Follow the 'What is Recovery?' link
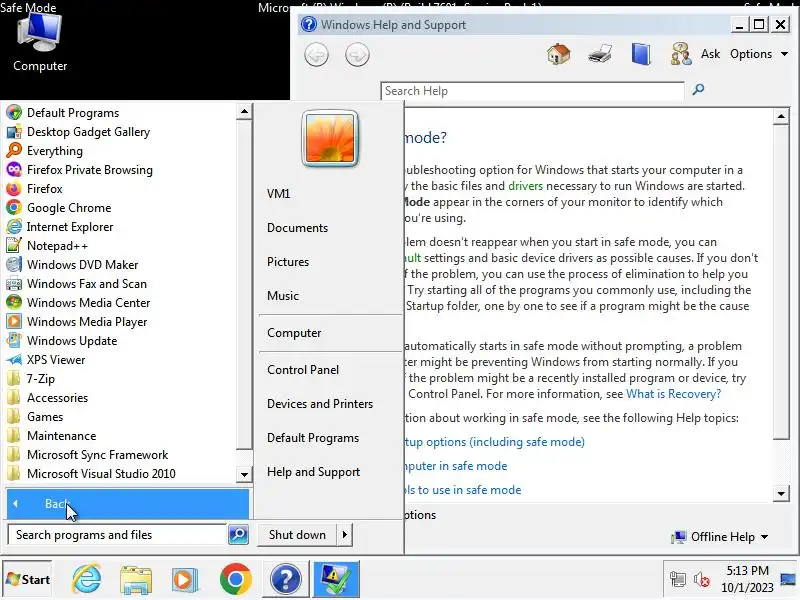The width and height of the screenshot is (800, 600). 673,394
